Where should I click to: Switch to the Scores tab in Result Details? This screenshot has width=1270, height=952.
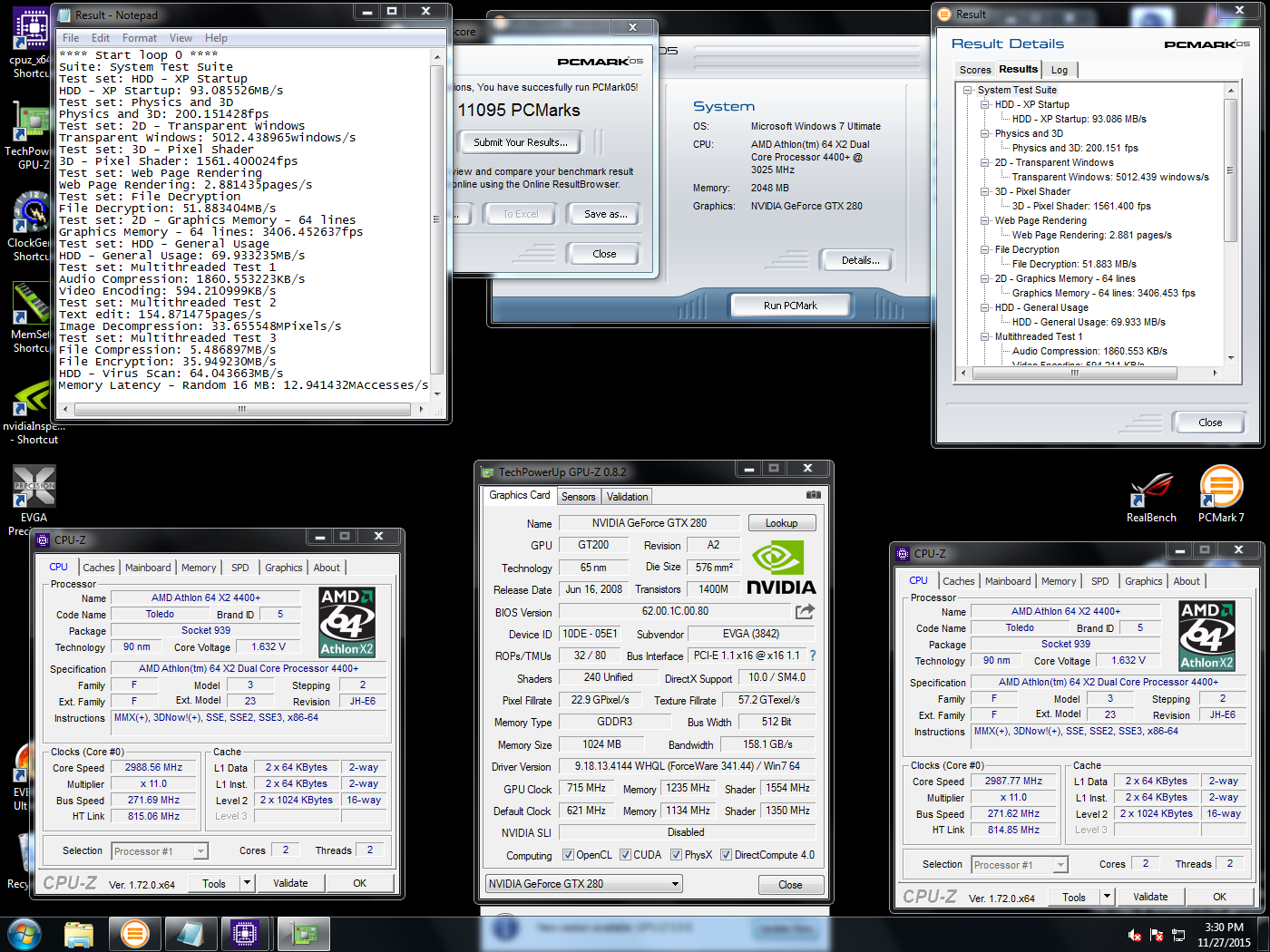click(975, 70)
